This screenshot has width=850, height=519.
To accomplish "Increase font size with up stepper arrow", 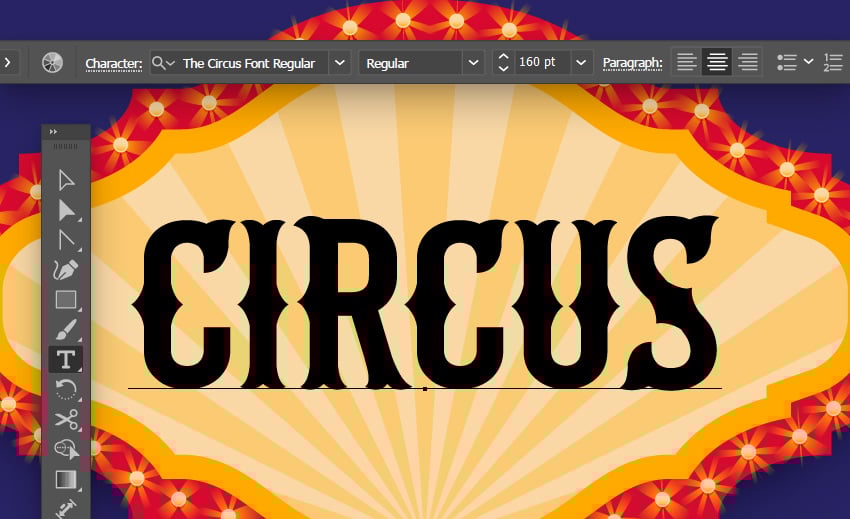I will 504,56.
